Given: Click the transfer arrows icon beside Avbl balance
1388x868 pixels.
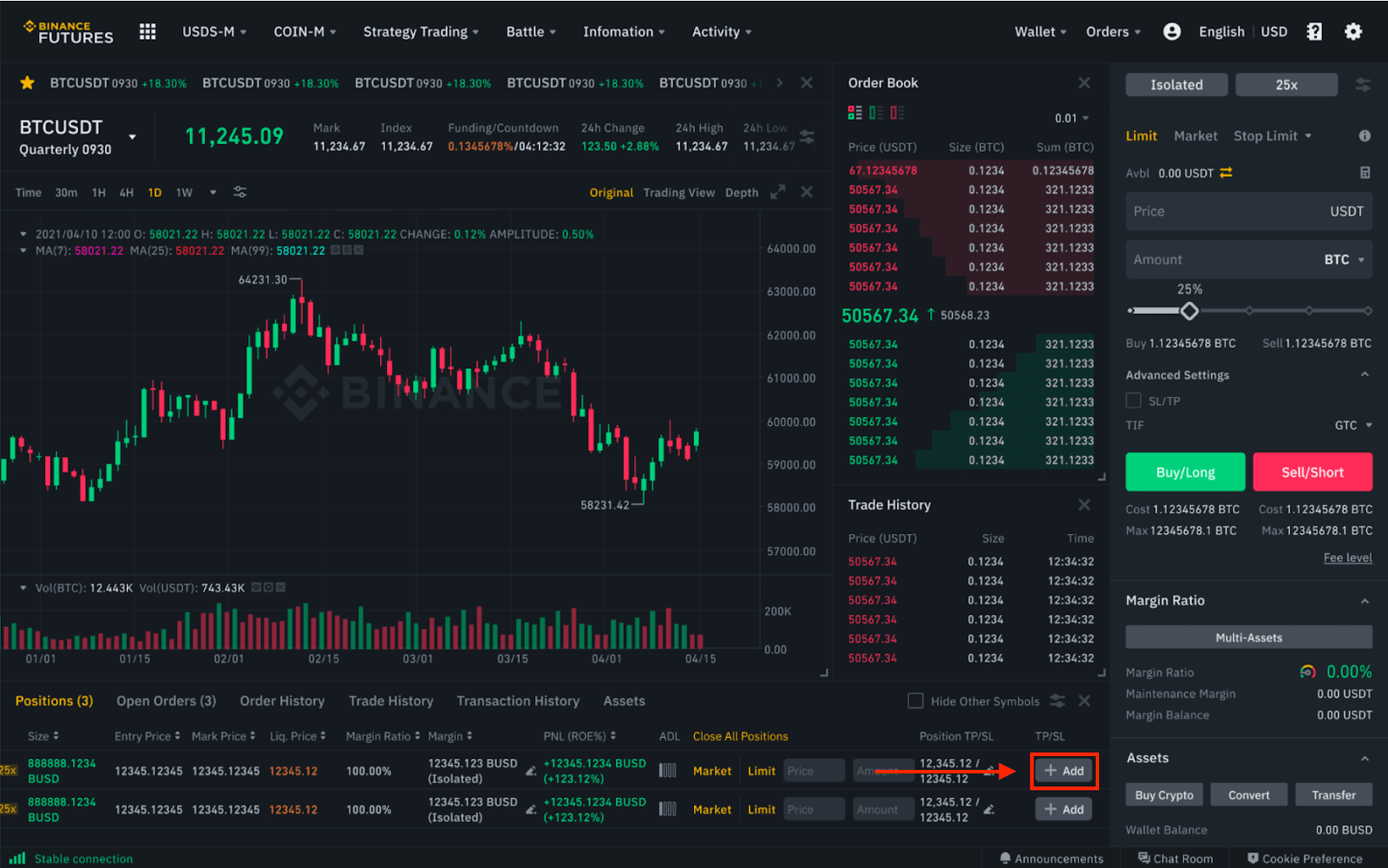Looking at the screenshot, I should coord(1228,173).
